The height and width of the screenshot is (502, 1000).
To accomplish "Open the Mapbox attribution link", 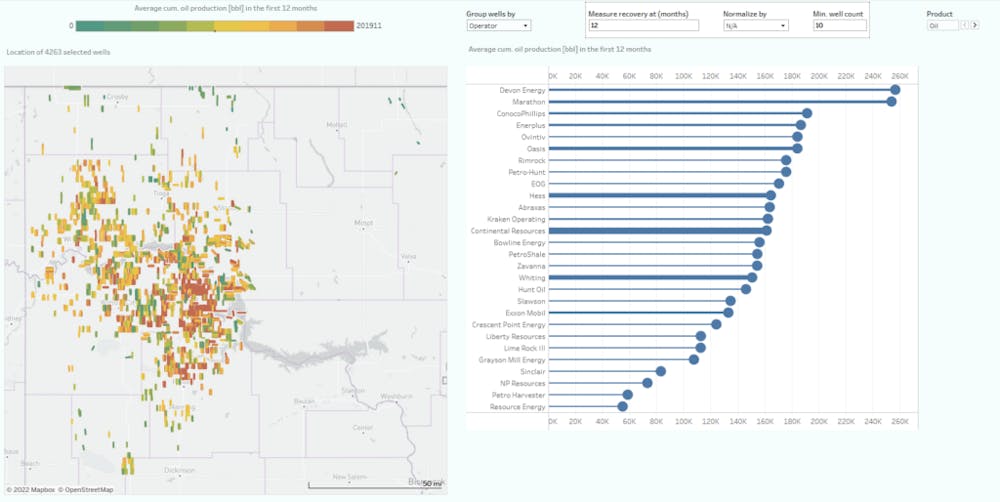I will [x=31, y=490].
